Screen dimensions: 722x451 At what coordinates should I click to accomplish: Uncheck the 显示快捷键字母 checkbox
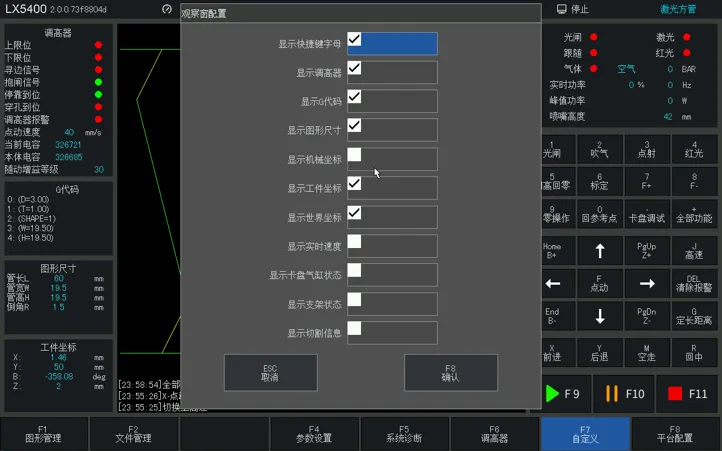click(354, 39)
